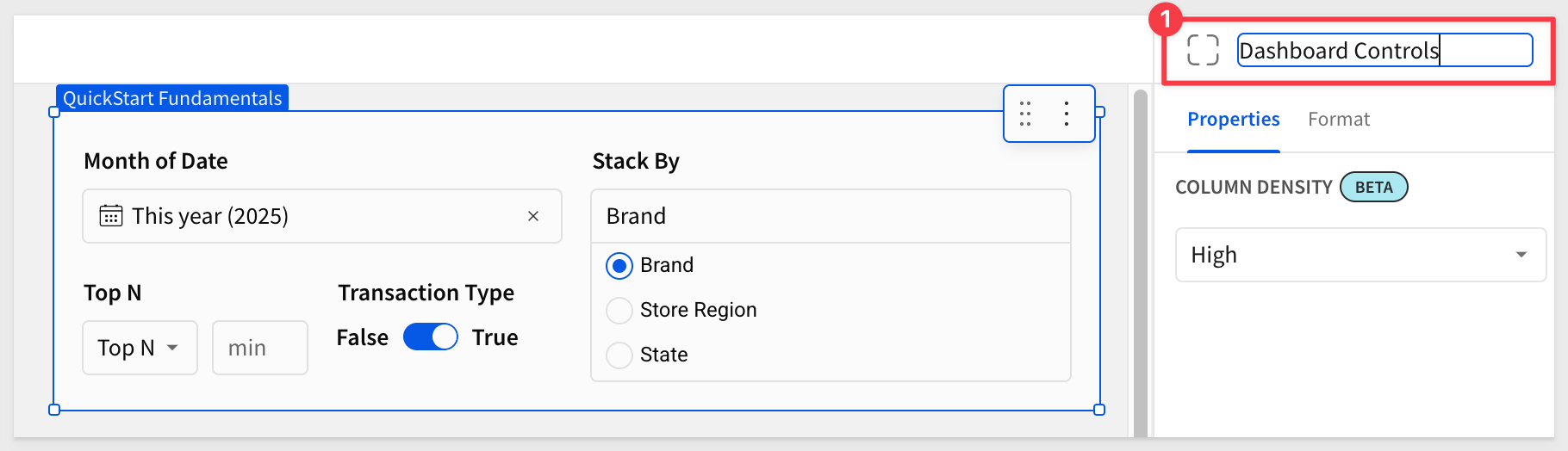The width and height of the screenshot is (1568, 451).
Task: Click the BETA badge next to Column Density
Action: point(1373,187)
